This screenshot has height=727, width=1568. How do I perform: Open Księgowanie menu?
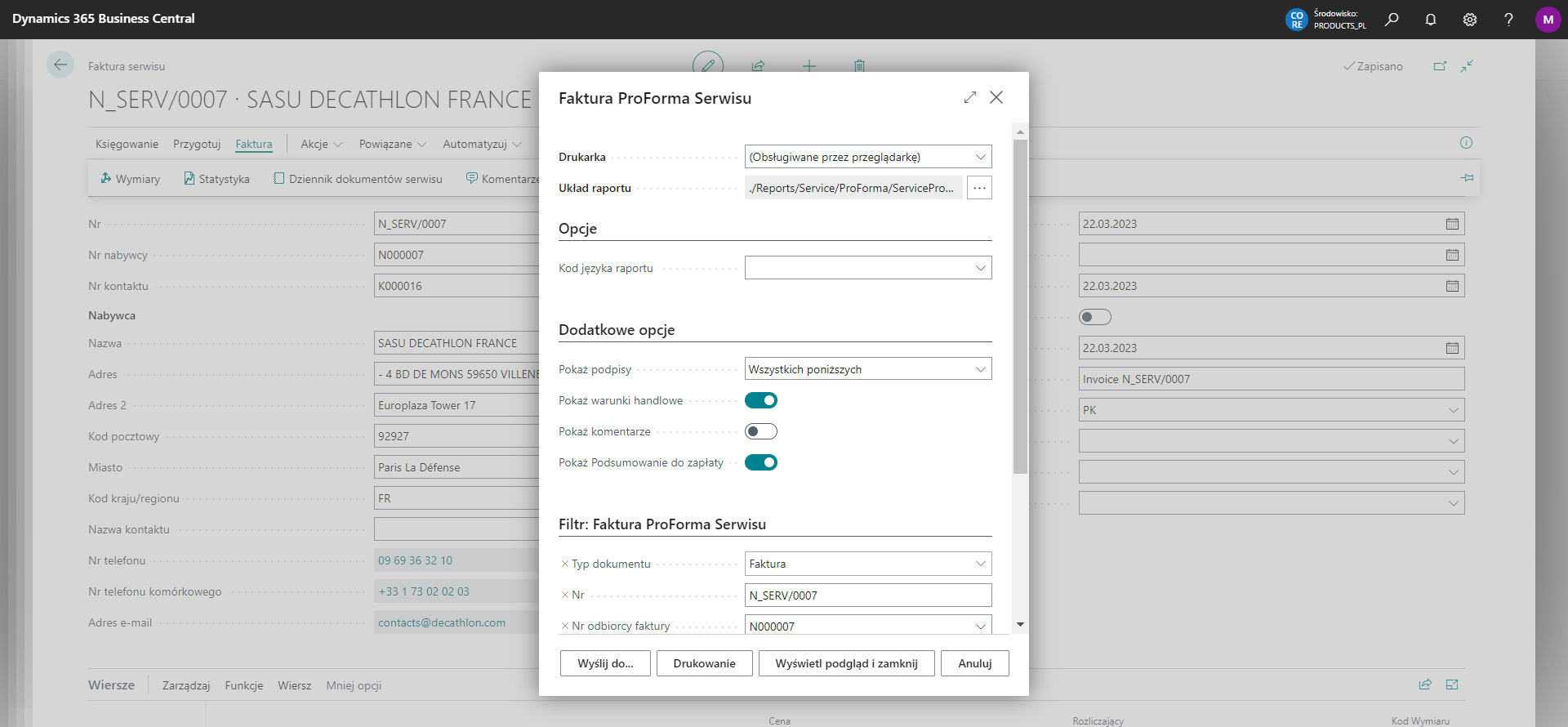click(127, 144)
